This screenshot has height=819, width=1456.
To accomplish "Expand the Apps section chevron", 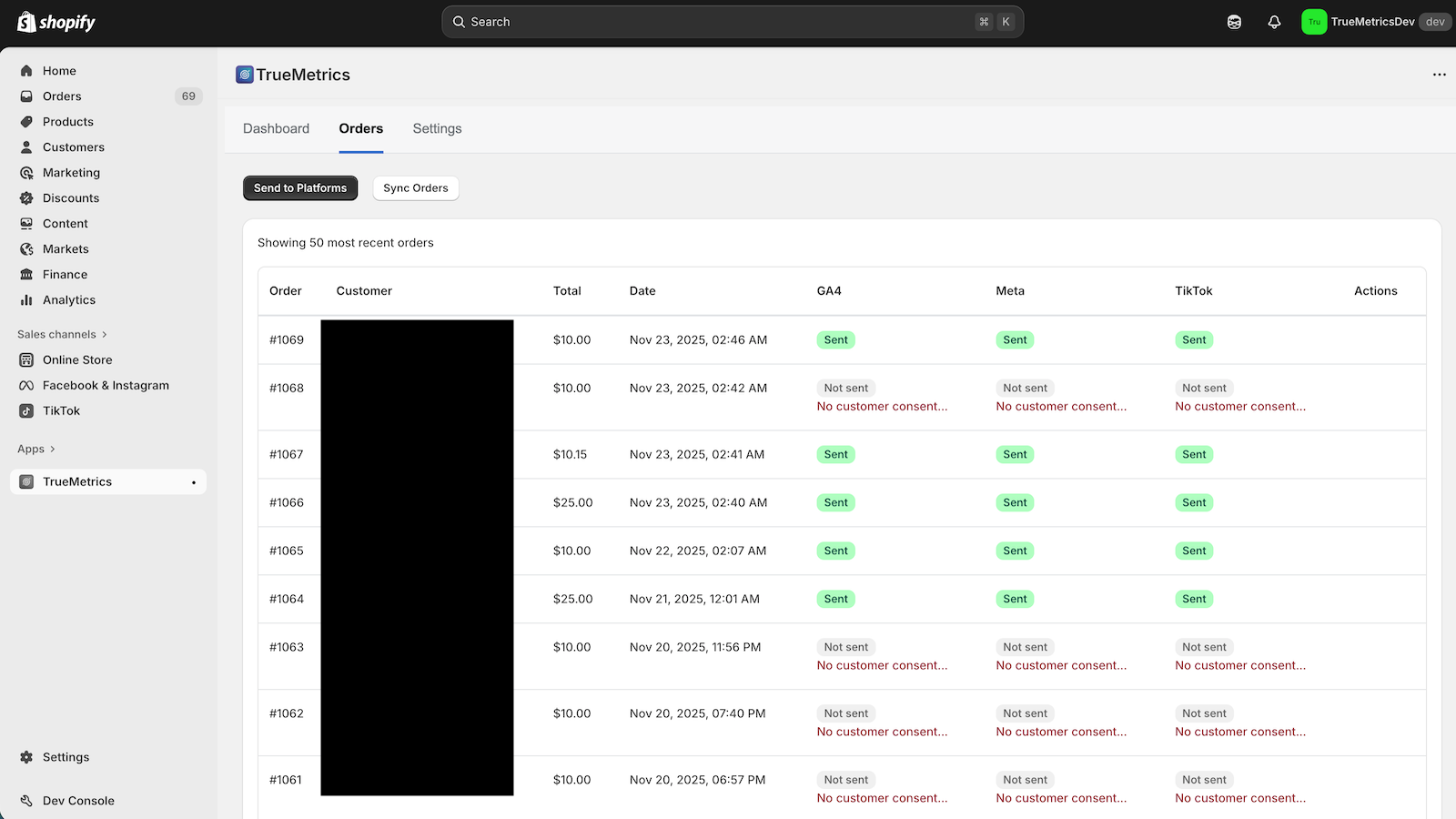I will [x=52, y=450].
